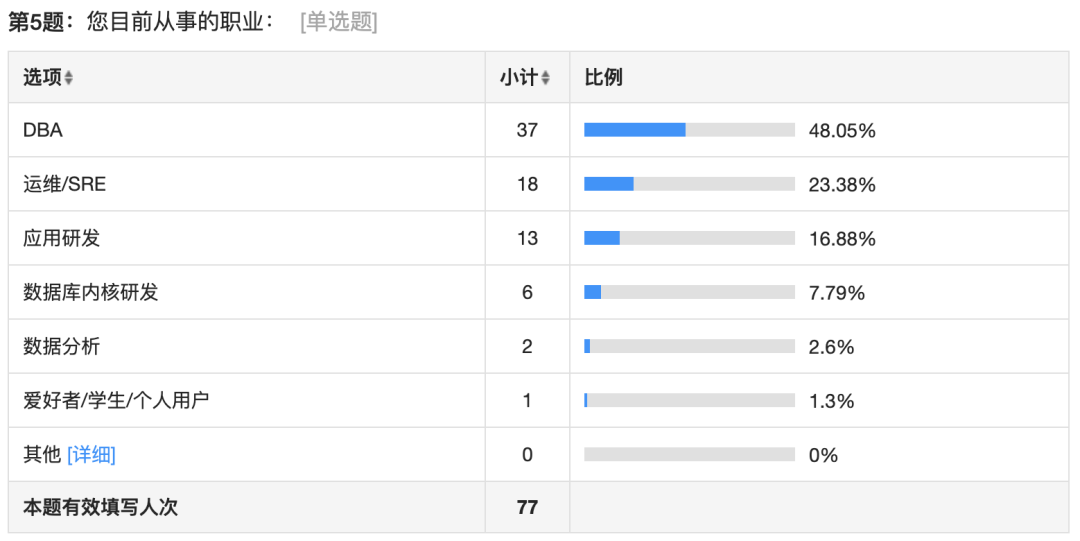Viewport: 1080px width, 541px height.
Task: Sort by the 小计 column arrows
Action: [x=545, y=78]
